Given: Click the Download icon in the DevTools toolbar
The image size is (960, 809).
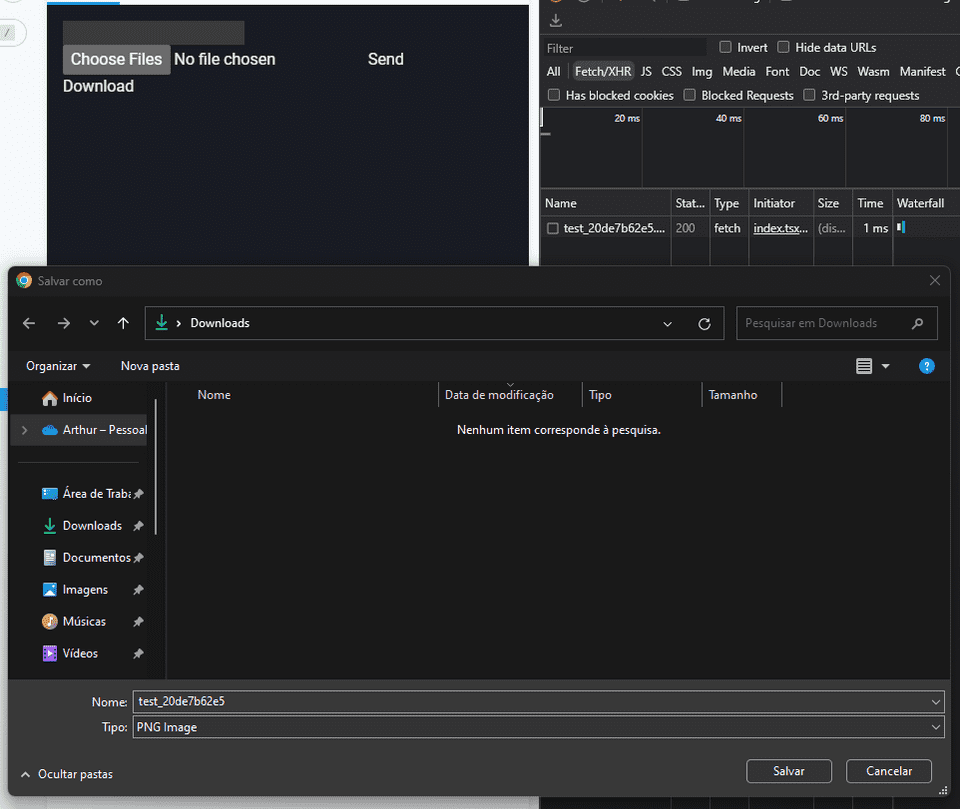Looking at the screenshot, I should click(x=556, y=18).
